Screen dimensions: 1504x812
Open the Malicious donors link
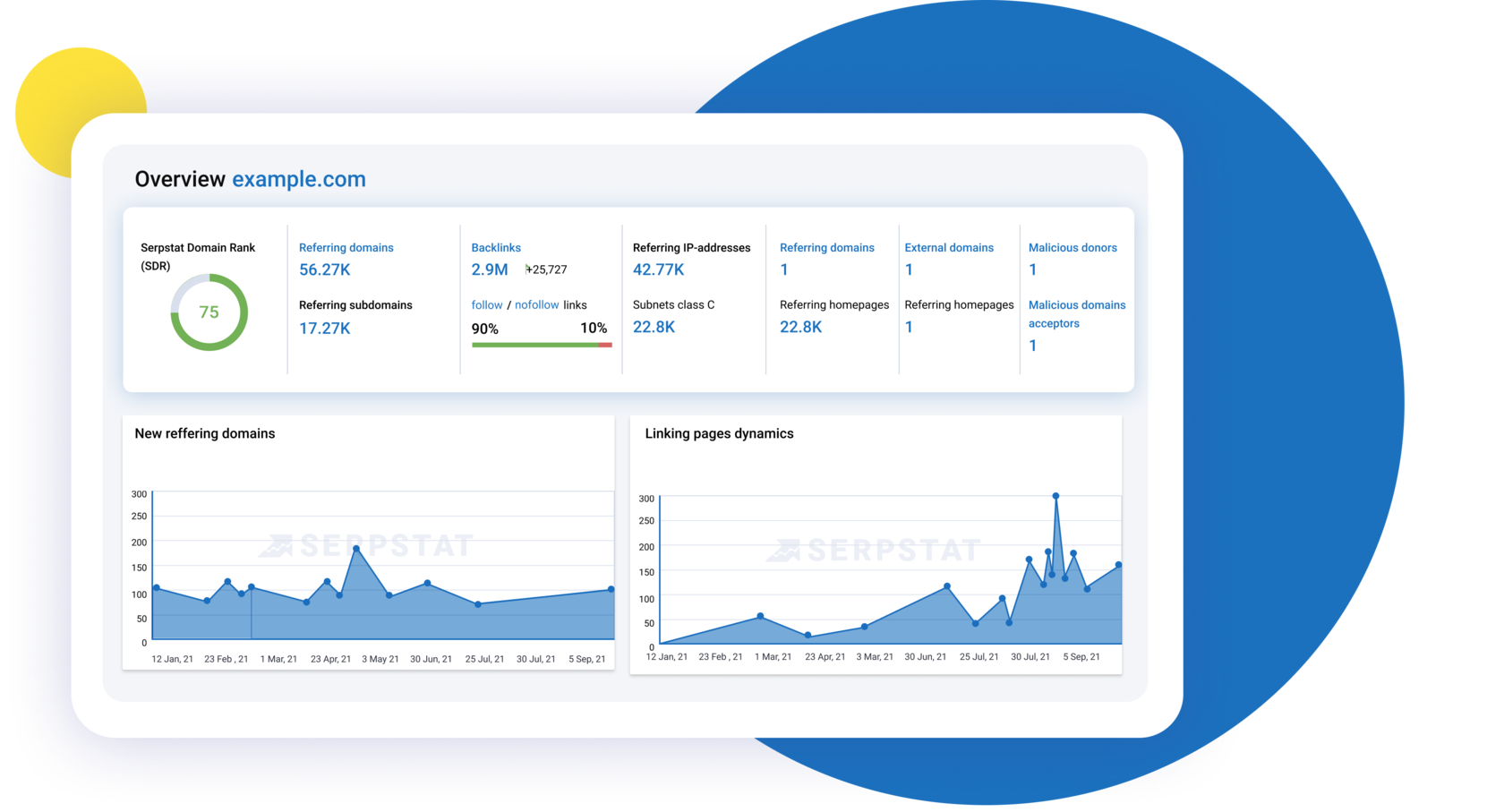(1072, 248)
